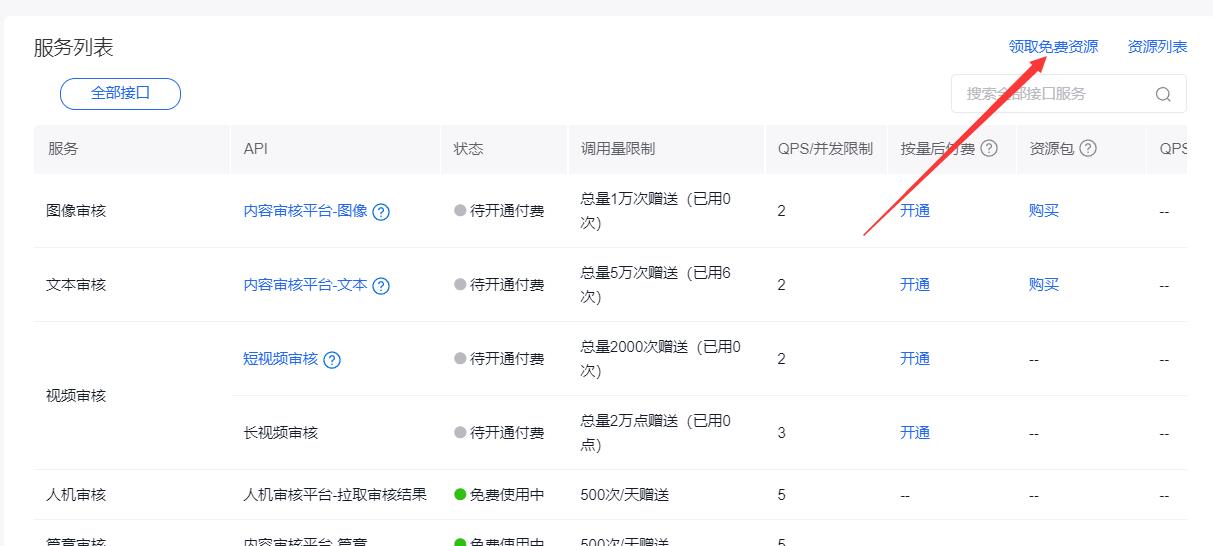
Task: Click 调用量限制 column header
Action: (618, 149)
